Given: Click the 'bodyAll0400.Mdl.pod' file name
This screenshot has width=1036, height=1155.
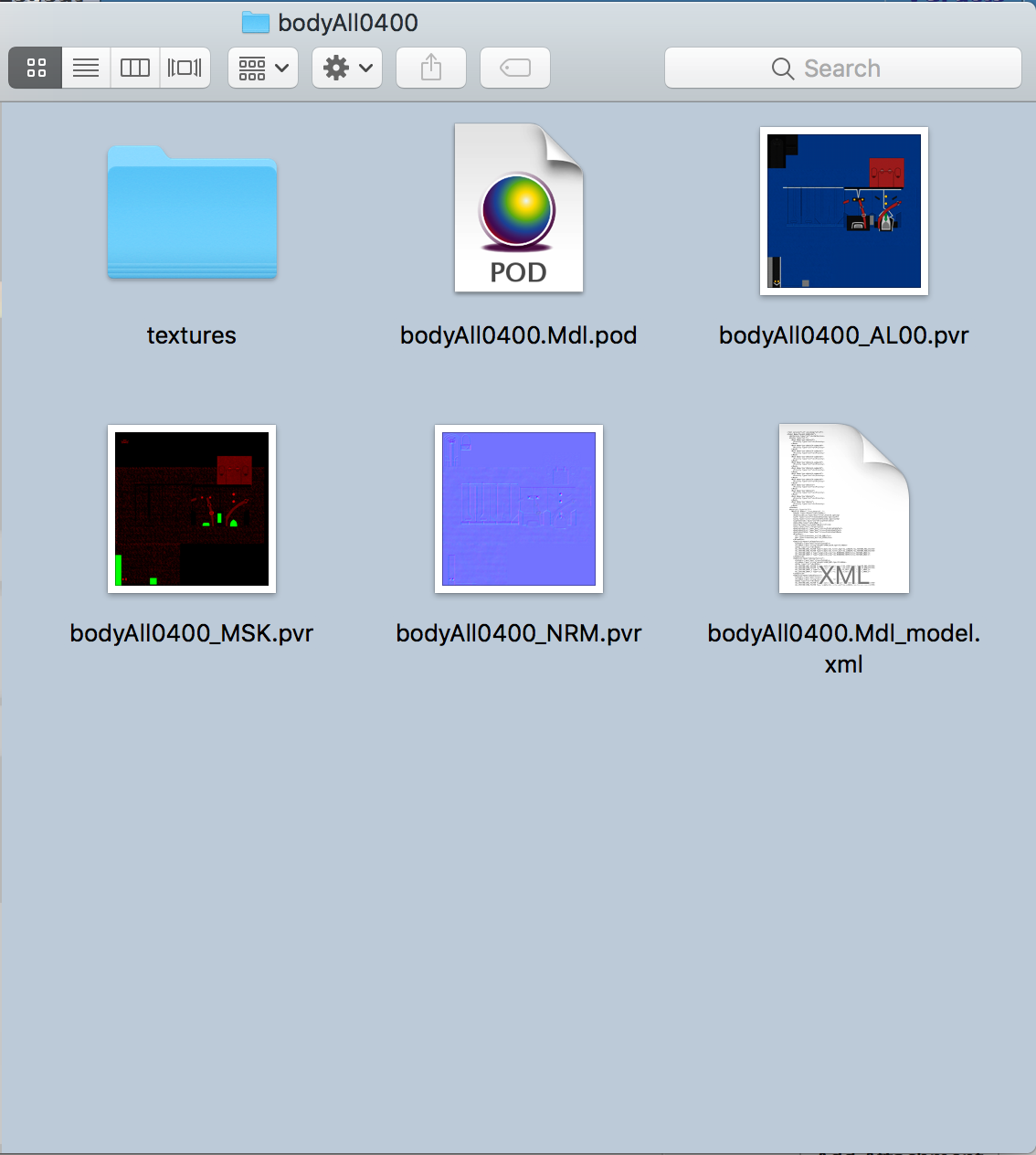Looking at the screenshot, I should [x=519, y=335].
